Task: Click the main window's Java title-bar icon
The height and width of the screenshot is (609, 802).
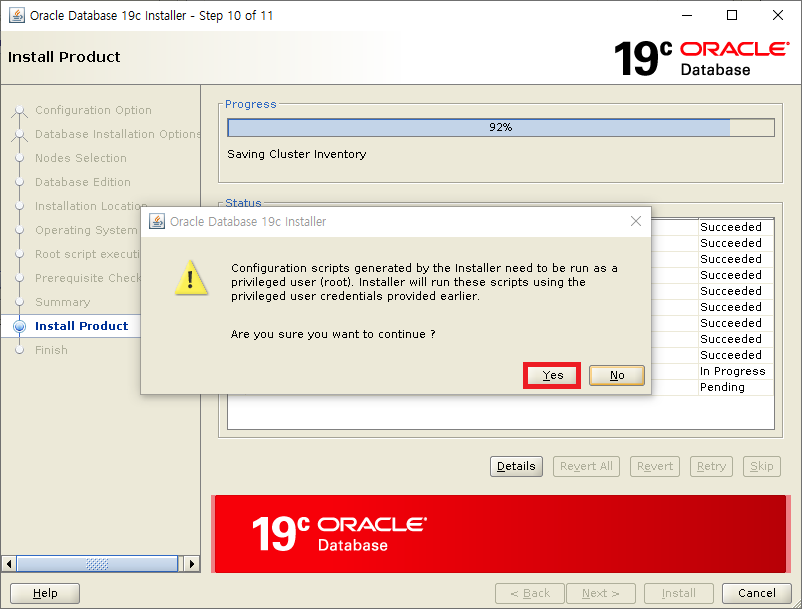Action: point(17,15)
